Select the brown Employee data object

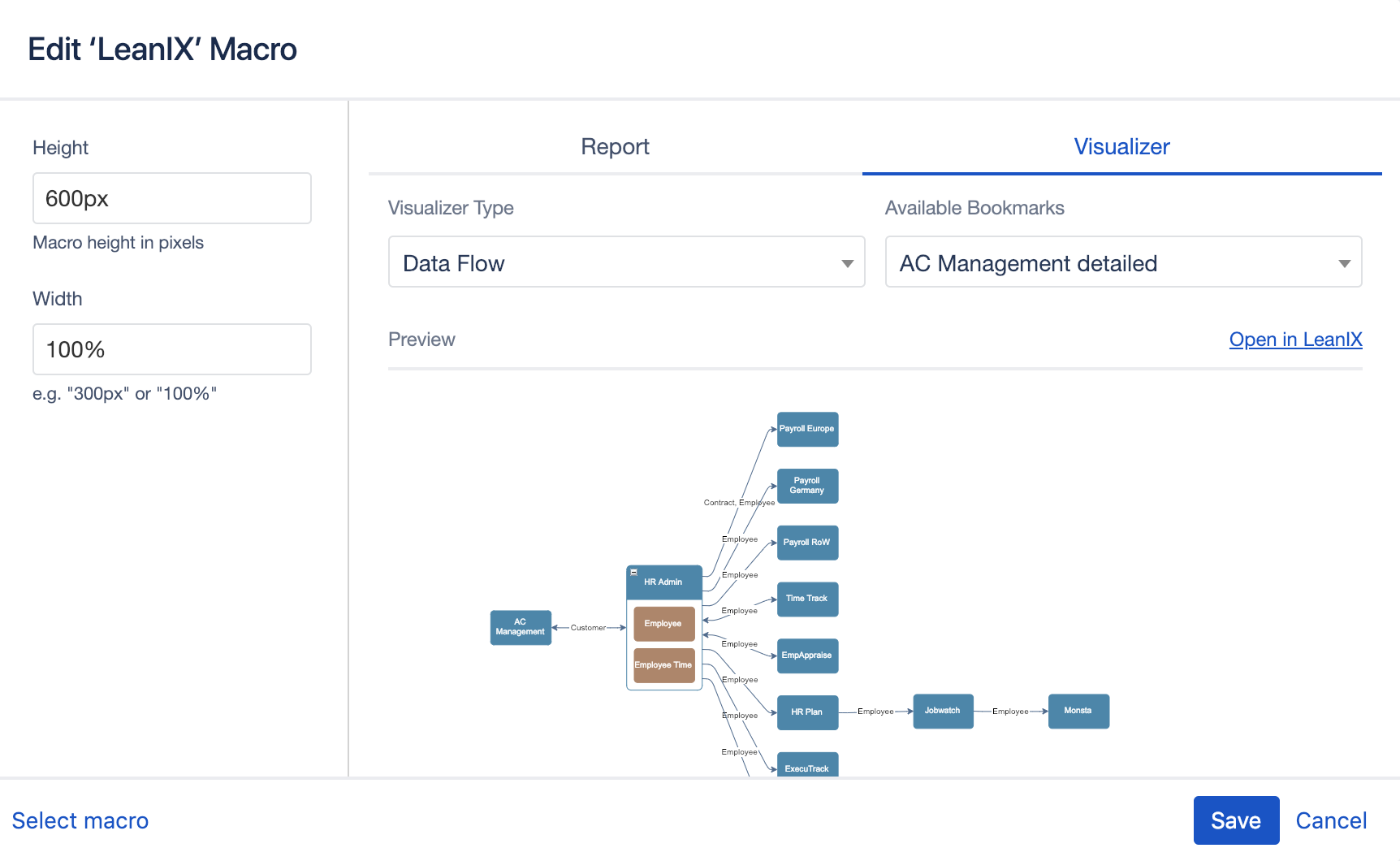664,624
